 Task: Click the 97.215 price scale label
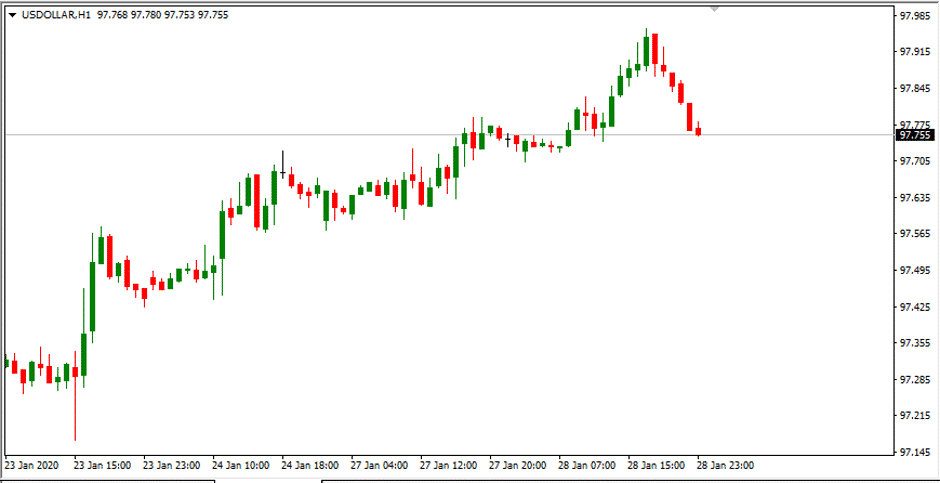pyautogui.click(x=915, y=416)
